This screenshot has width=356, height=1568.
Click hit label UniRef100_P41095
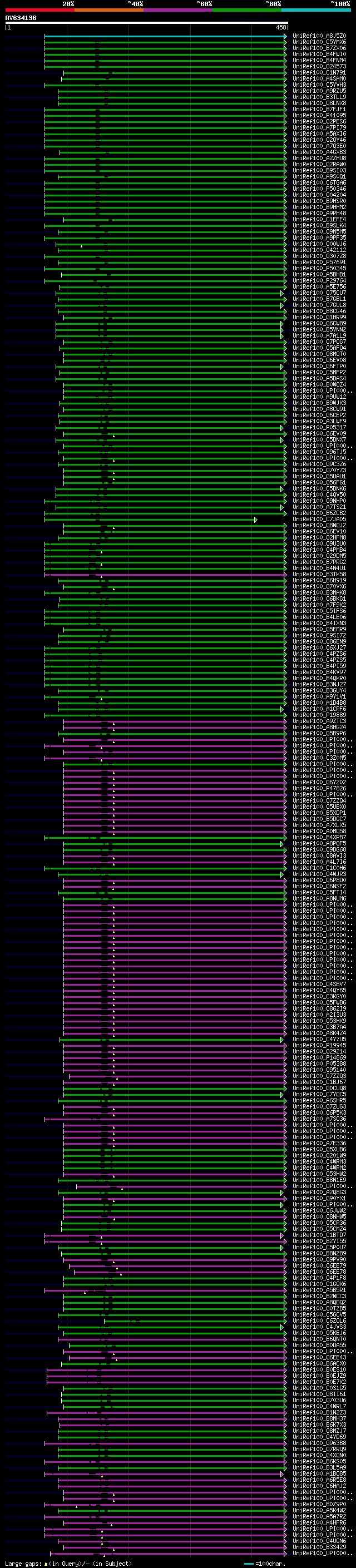pyautogui.click(x=319, y=115)
